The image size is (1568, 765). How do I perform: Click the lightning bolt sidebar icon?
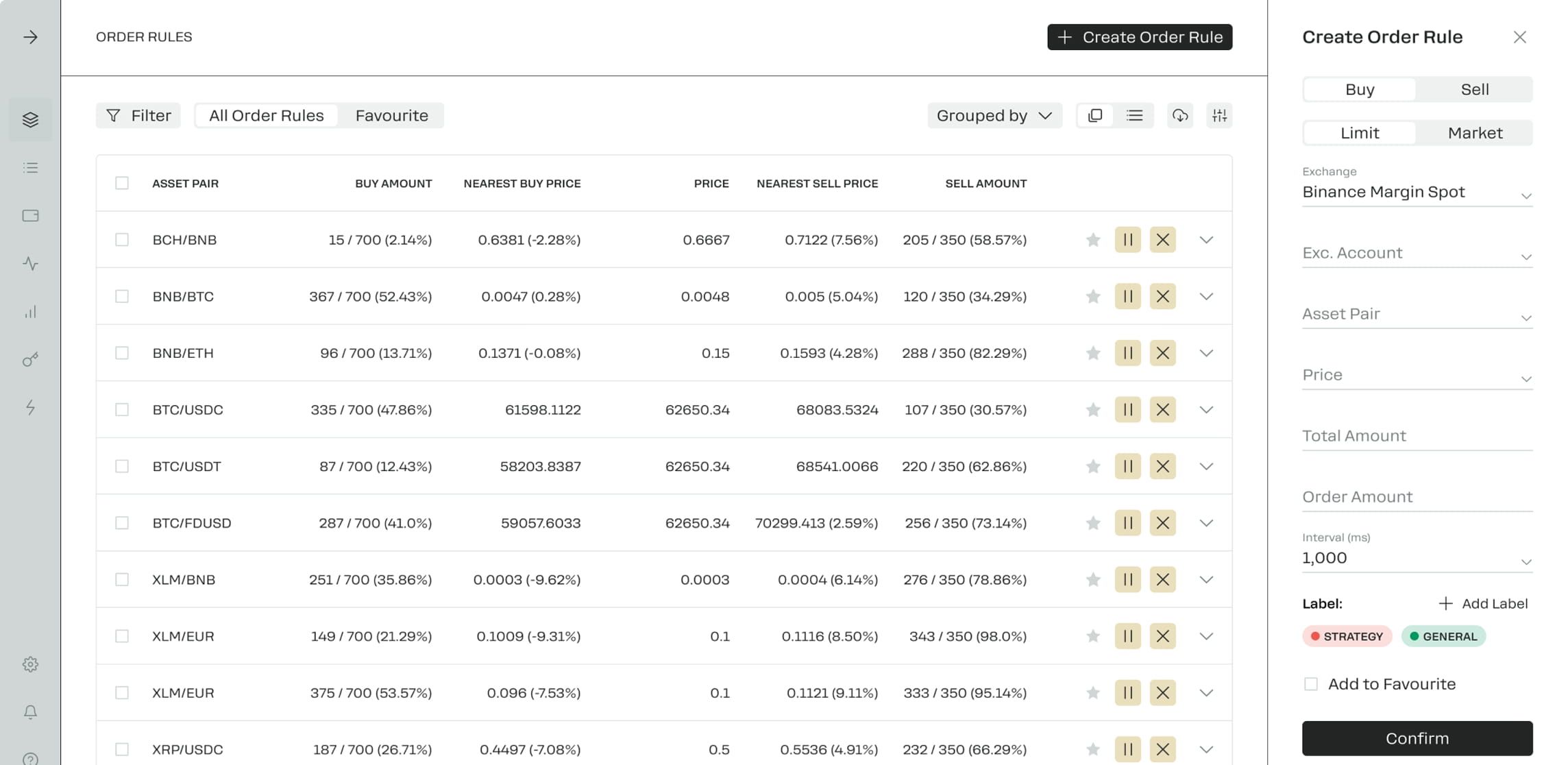pos(30,408)
